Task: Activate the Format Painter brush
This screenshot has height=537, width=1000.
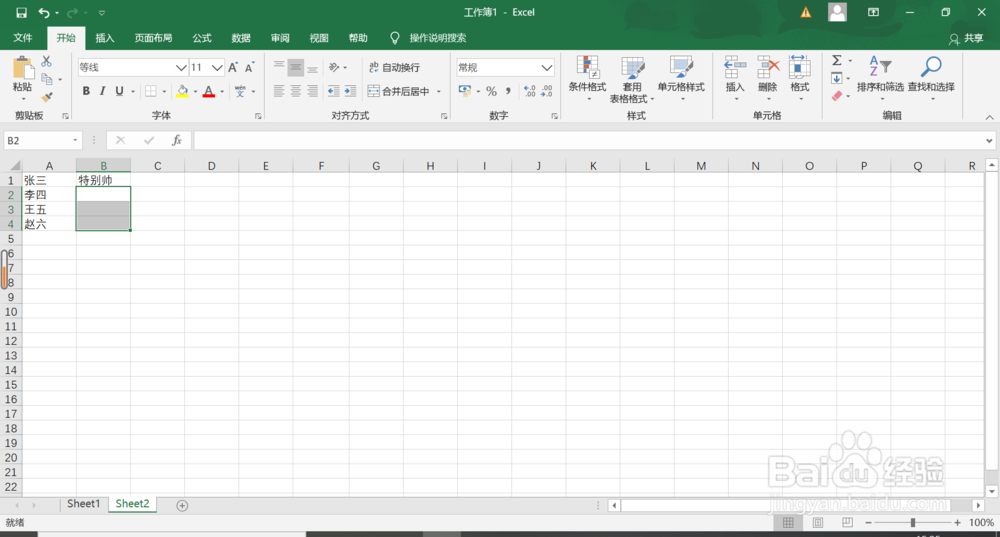Action: point(47,97)
